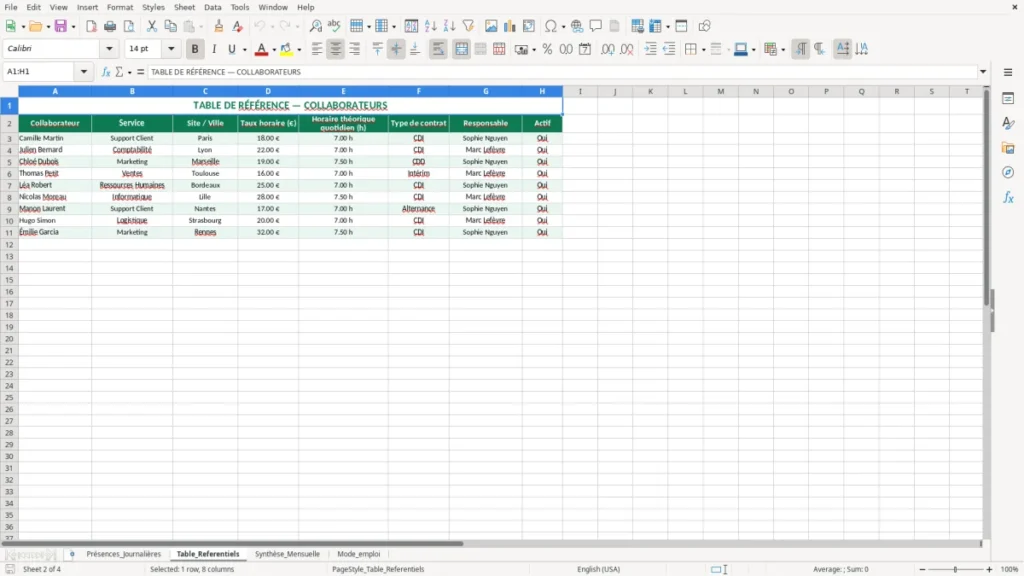Format as percent icon

pyautogui.click(x=547, y=49)
